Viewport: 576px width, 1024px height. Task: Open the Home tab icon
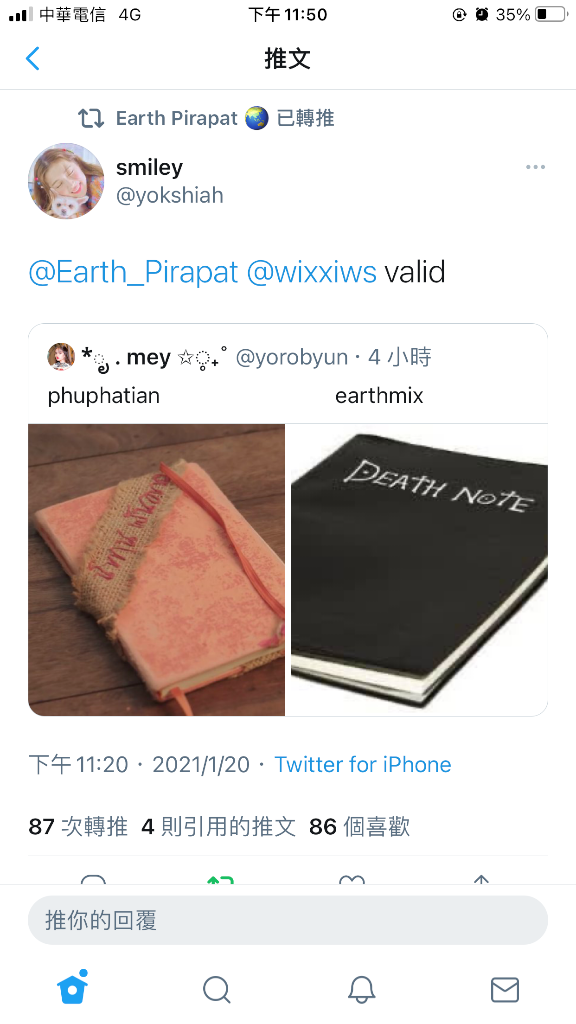(72, 987)
